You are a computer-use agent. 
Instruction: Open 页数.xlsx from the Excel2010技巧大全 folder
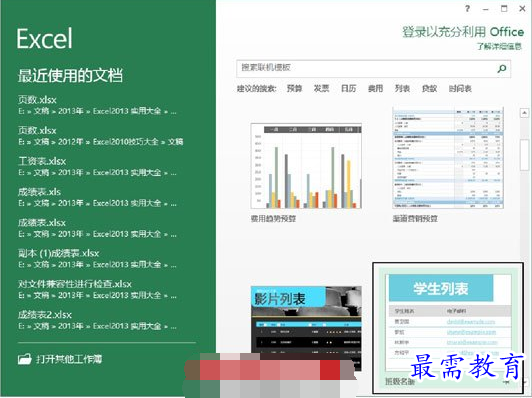tap(100, 136)
